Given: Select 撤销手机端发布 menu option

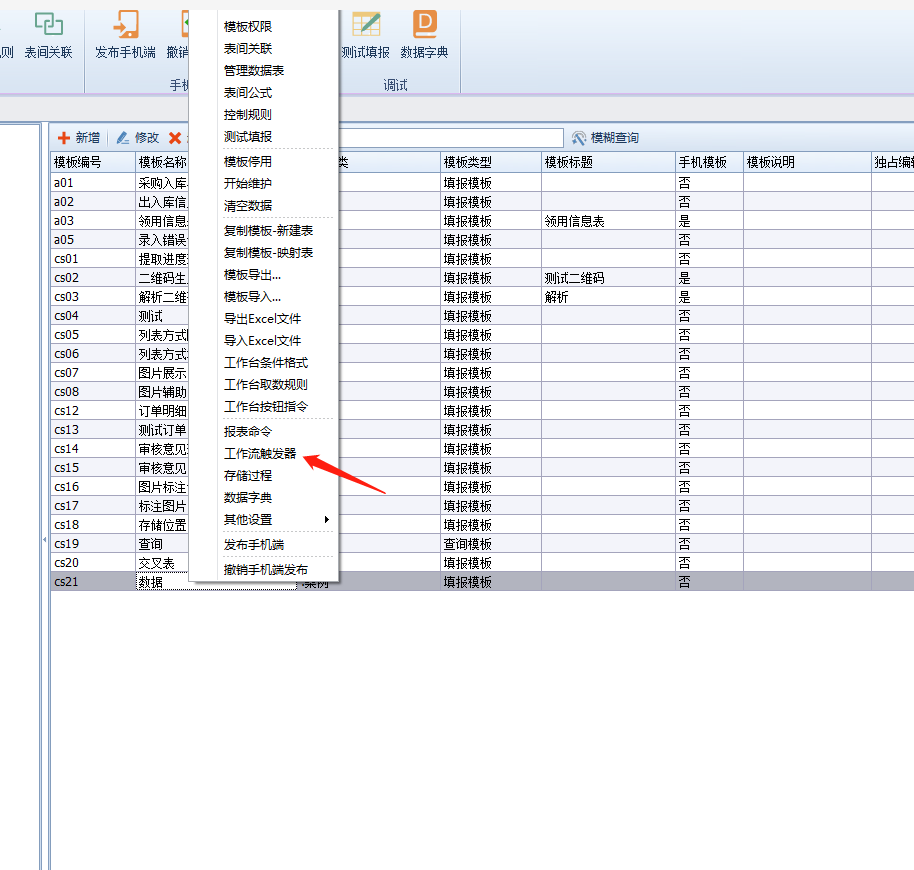Looking at the screenshot, I should point(266,570).
